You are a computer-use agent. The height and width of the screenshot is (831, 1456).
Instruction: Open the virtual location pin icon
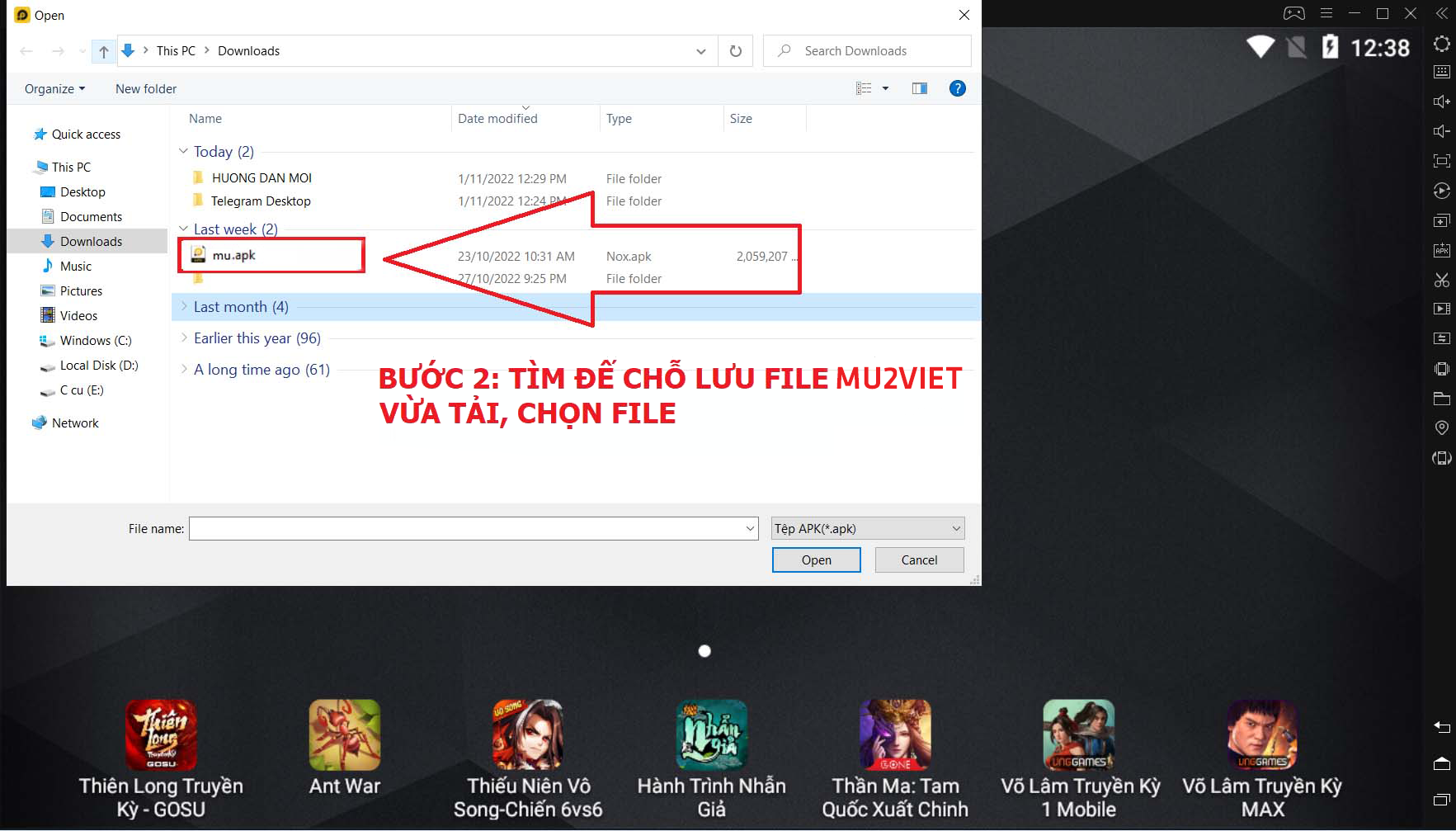(1441, 427)
